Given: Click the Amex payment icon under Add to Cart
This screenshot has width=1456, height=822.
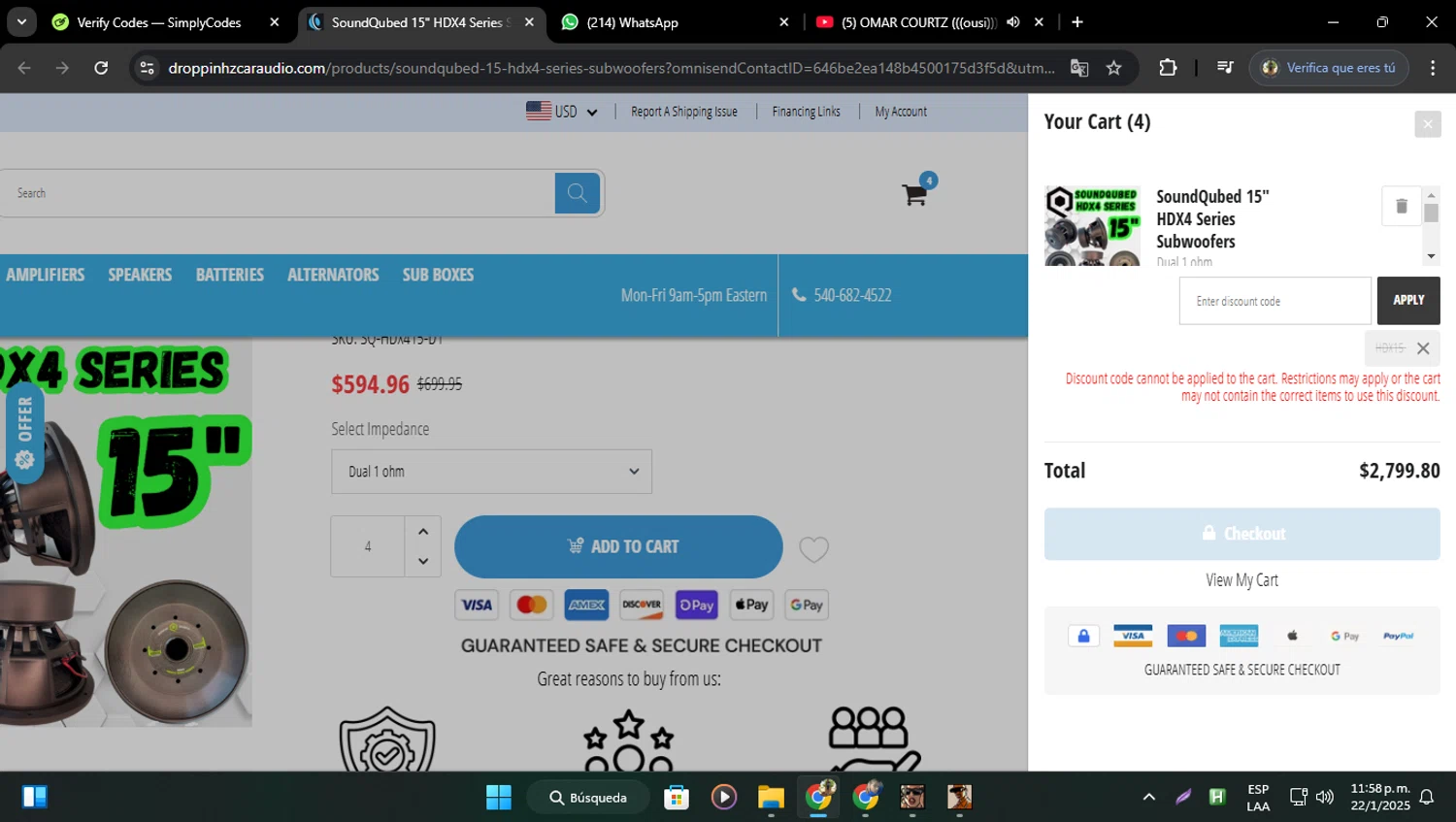Looking at the screenshot, I should pyautogui.click(x=587, y=605).
